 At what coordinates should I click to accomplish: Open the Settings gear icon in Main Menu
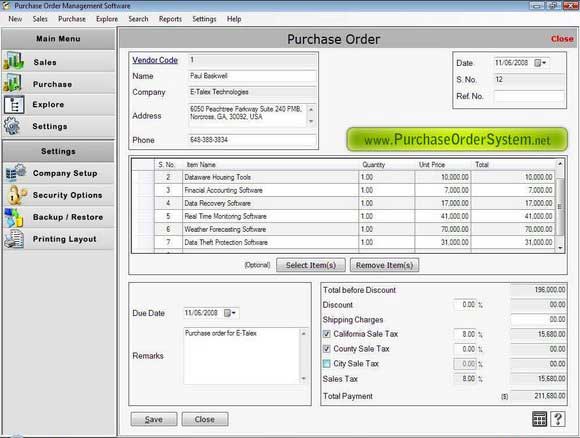click(x=13, y=126)
